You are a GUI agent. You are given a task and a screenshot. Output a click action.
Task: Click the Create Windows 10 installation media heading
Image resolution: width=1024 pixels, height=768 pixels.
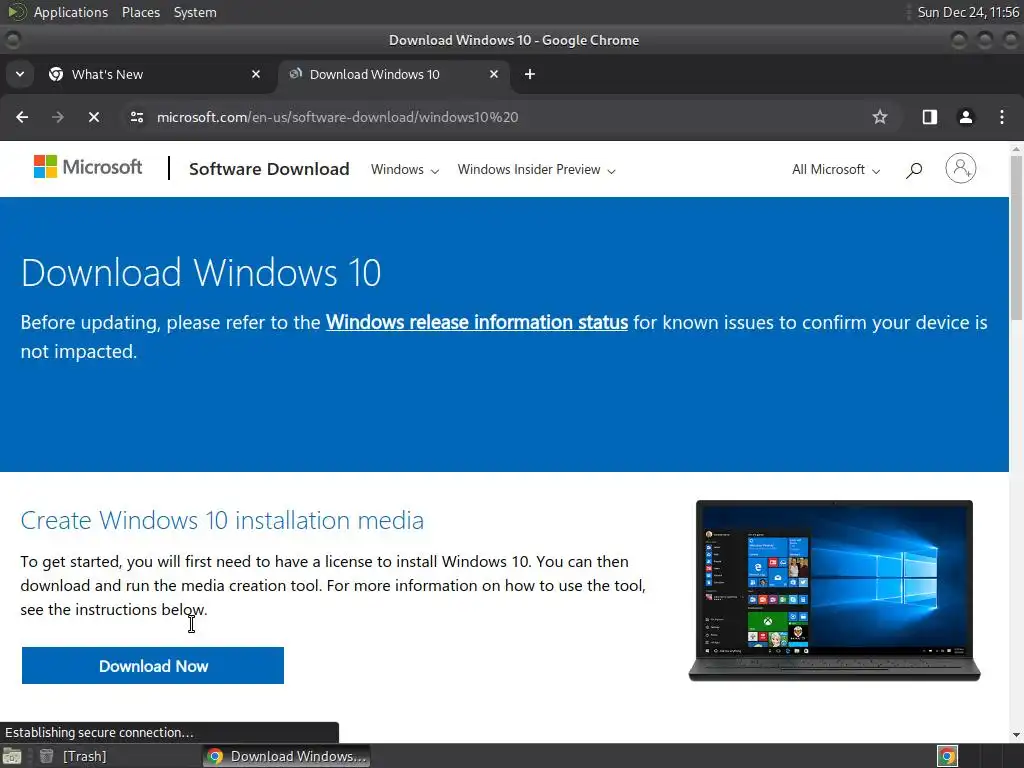tap(222, 520)
